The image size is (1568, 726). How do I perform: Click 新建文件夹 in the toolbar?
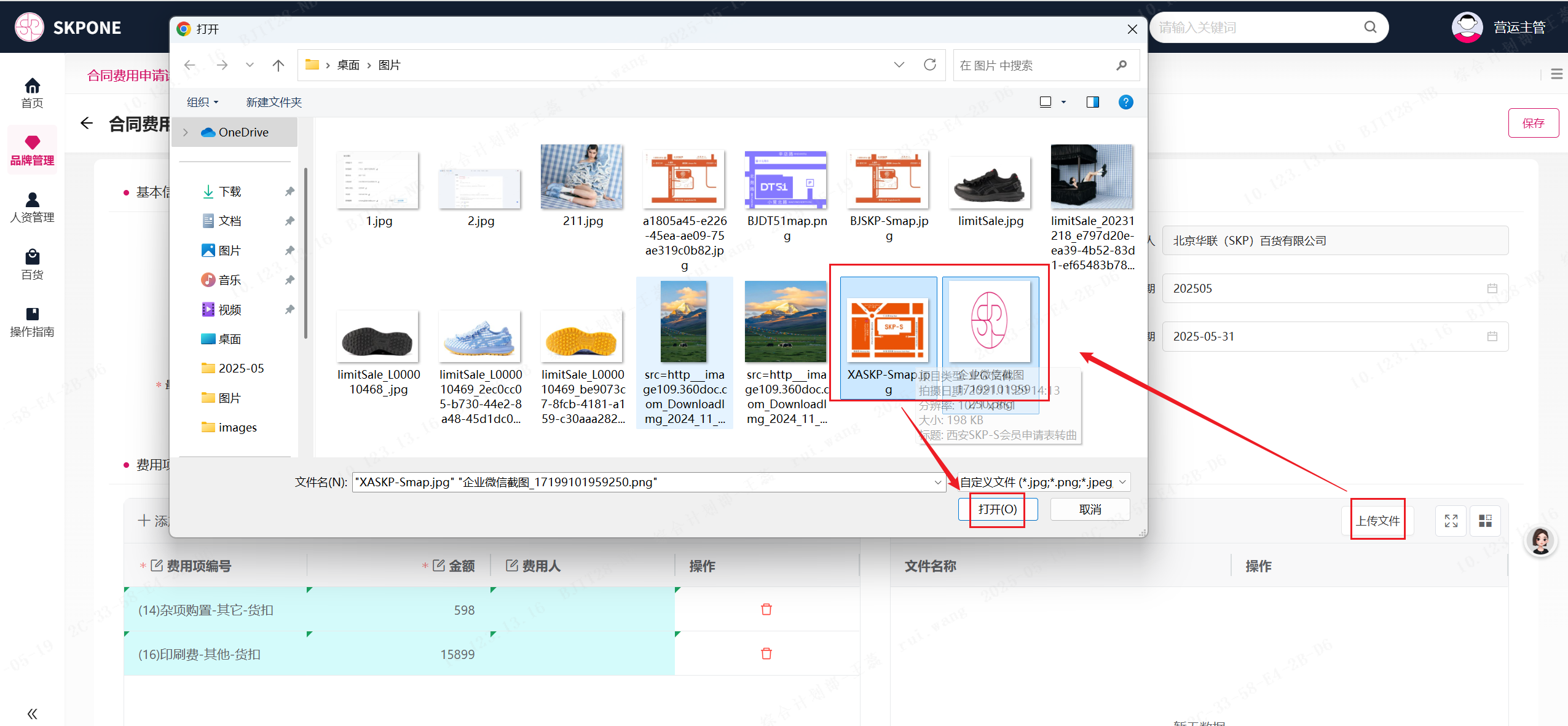click(274, 102)
